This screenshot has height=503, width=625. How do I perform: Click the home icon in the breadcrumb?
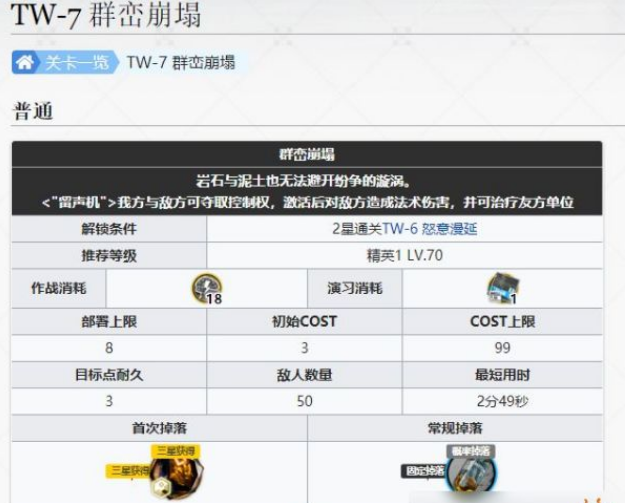click(x=25, y=63)
